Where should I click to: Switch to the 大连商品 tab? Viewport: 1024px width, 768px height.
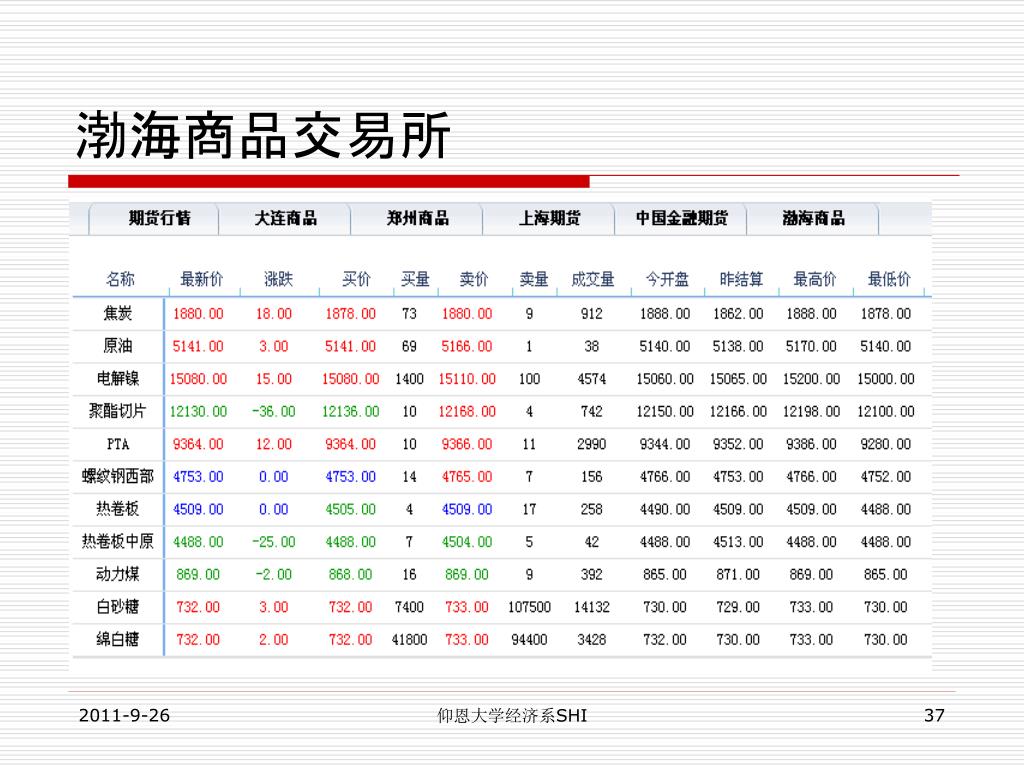click(x=285, y=218)
